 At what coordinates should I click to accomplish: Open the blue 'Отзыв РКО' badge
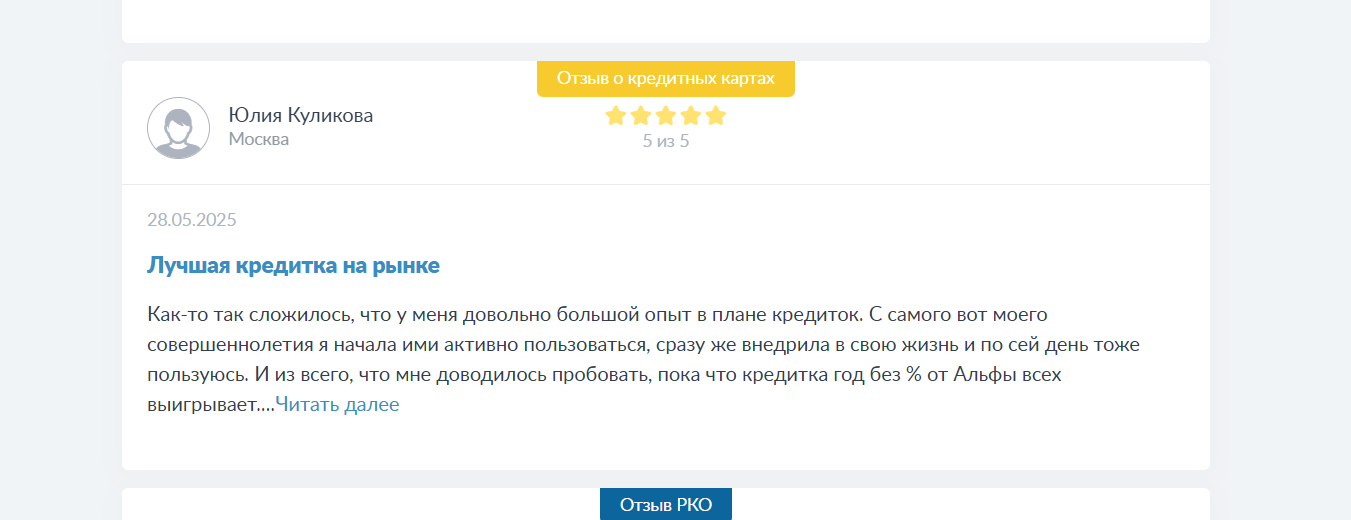666,504
